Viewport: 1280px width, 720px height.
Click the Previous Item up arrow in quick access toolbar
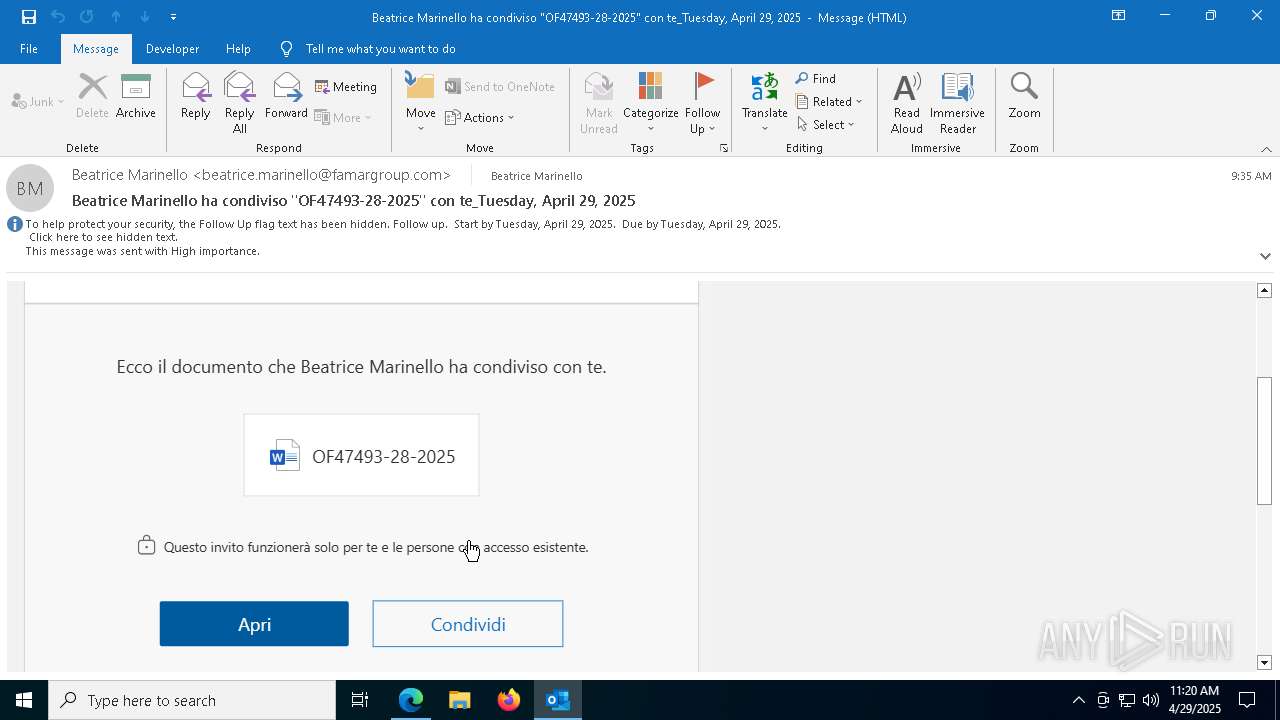point(116,17)
